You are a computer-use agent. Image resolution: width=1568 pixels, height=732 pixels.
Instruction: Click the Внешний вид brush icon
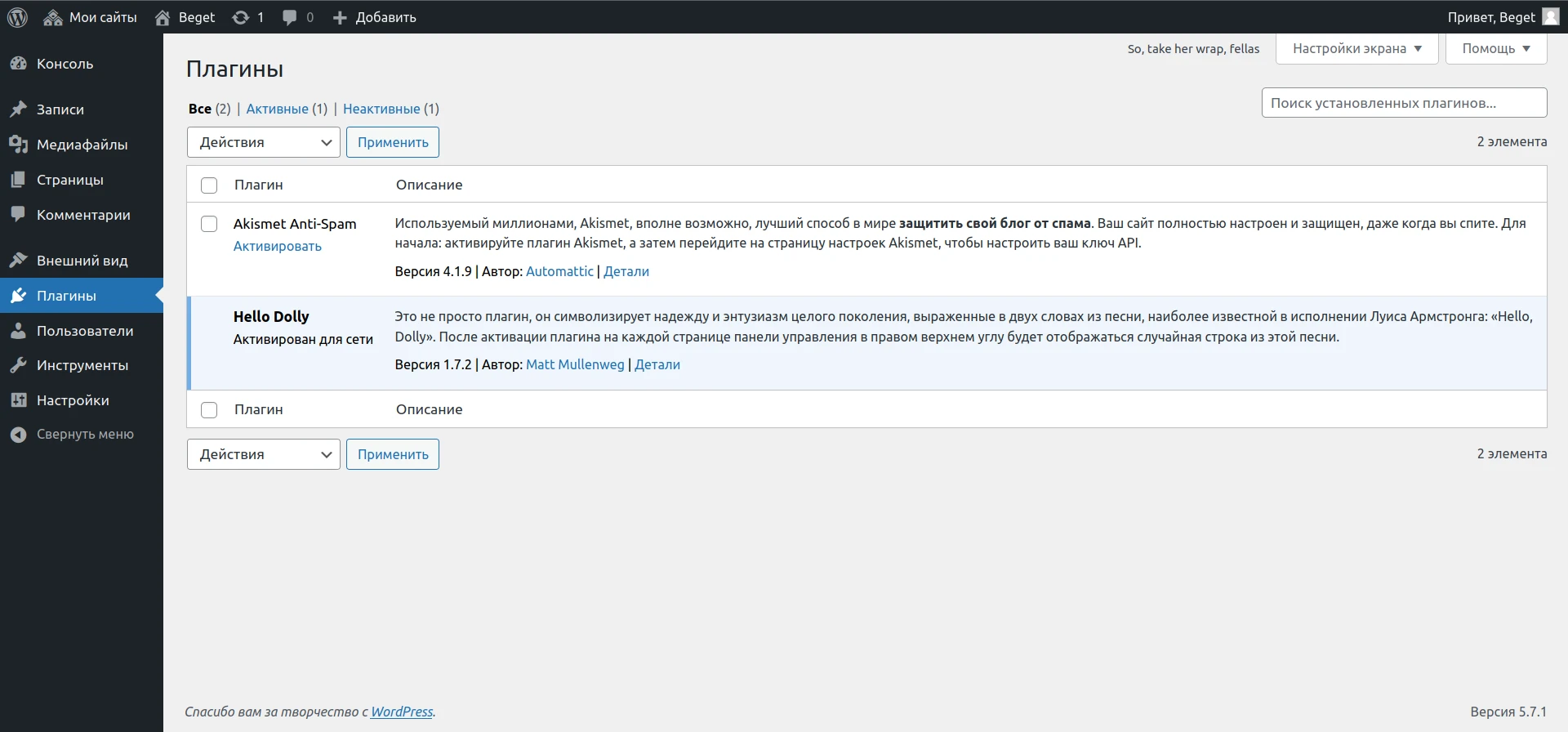point(18,261)
